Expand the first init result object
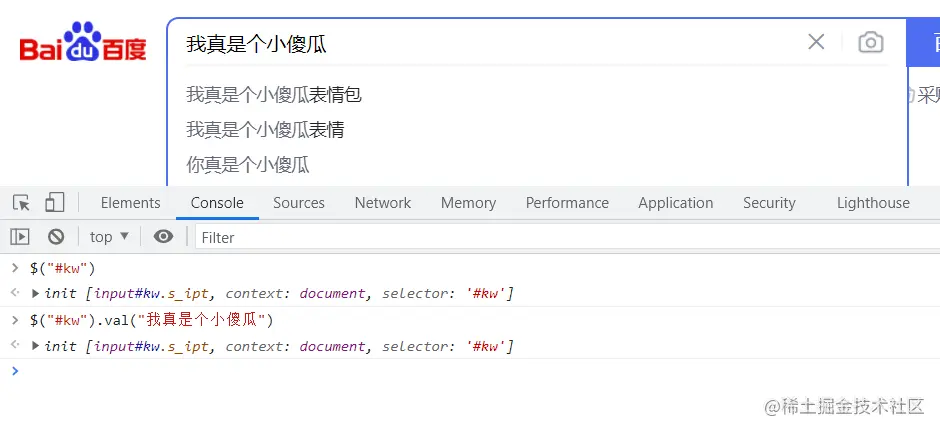Image resolution: width=940 pixels, height=432 pixels. coord(37,293)
